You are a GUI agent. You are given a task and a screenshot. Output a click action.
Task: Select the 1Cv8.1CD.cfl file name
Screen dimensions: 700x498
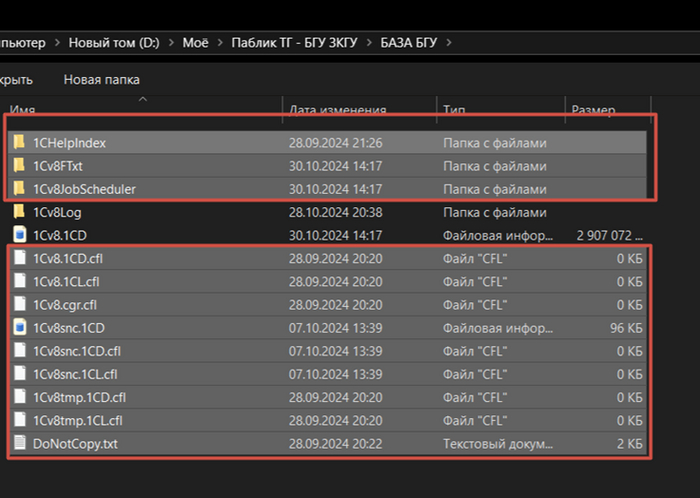[68, 258]
